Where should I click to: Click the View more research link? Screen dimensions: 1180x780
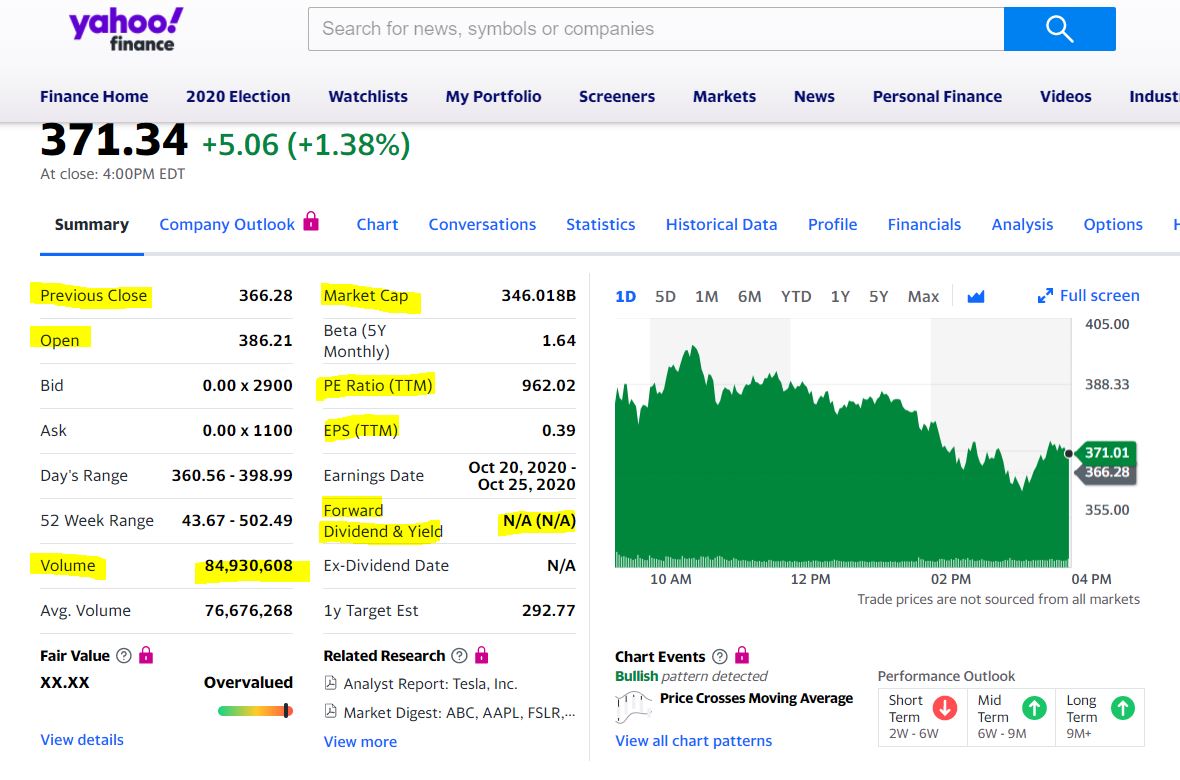[360, 742]
